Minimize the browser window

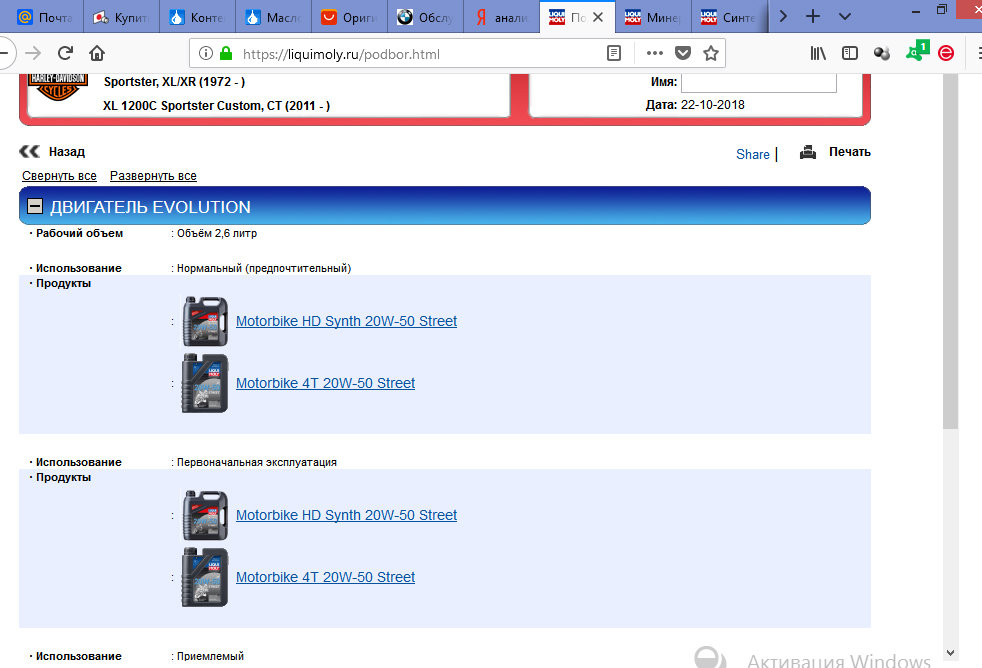[x=916, y=11]
